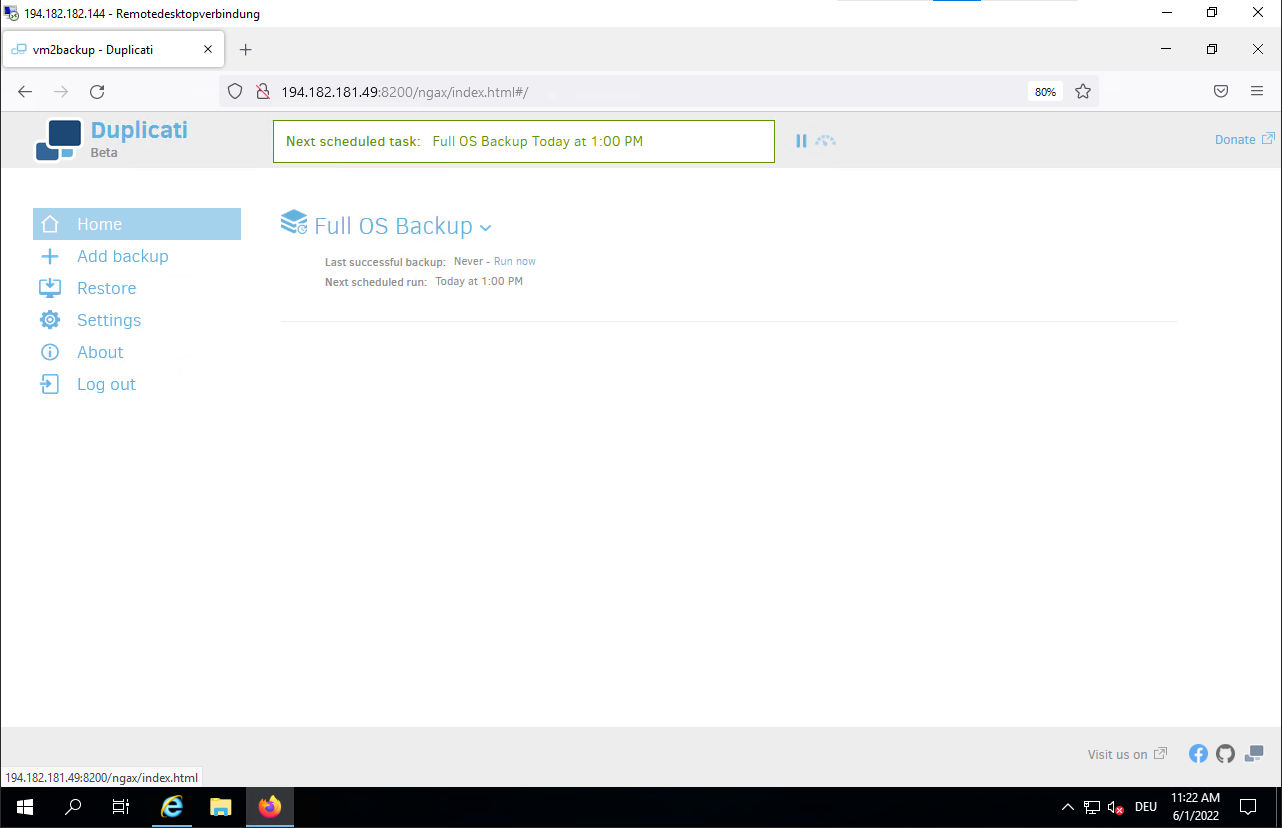Open a new browser tab
The width and height of the screenshot is (1282, 828).
coord(246,50)
